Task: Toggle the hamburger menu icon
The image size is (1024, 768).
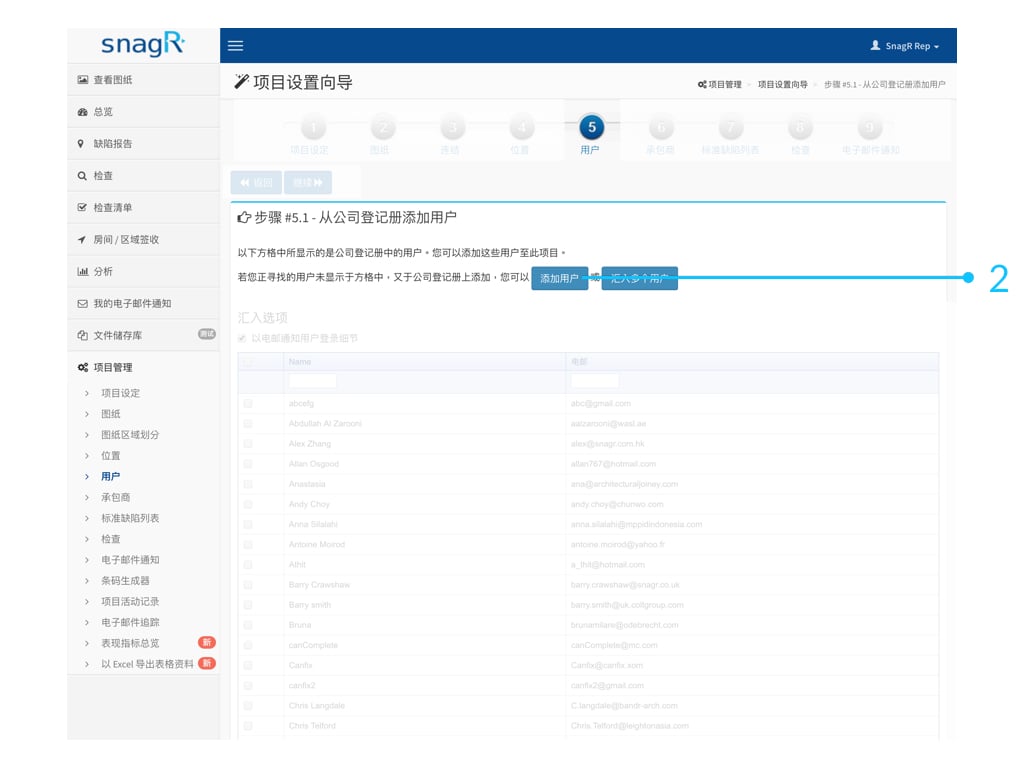Action: coord(235,46)
